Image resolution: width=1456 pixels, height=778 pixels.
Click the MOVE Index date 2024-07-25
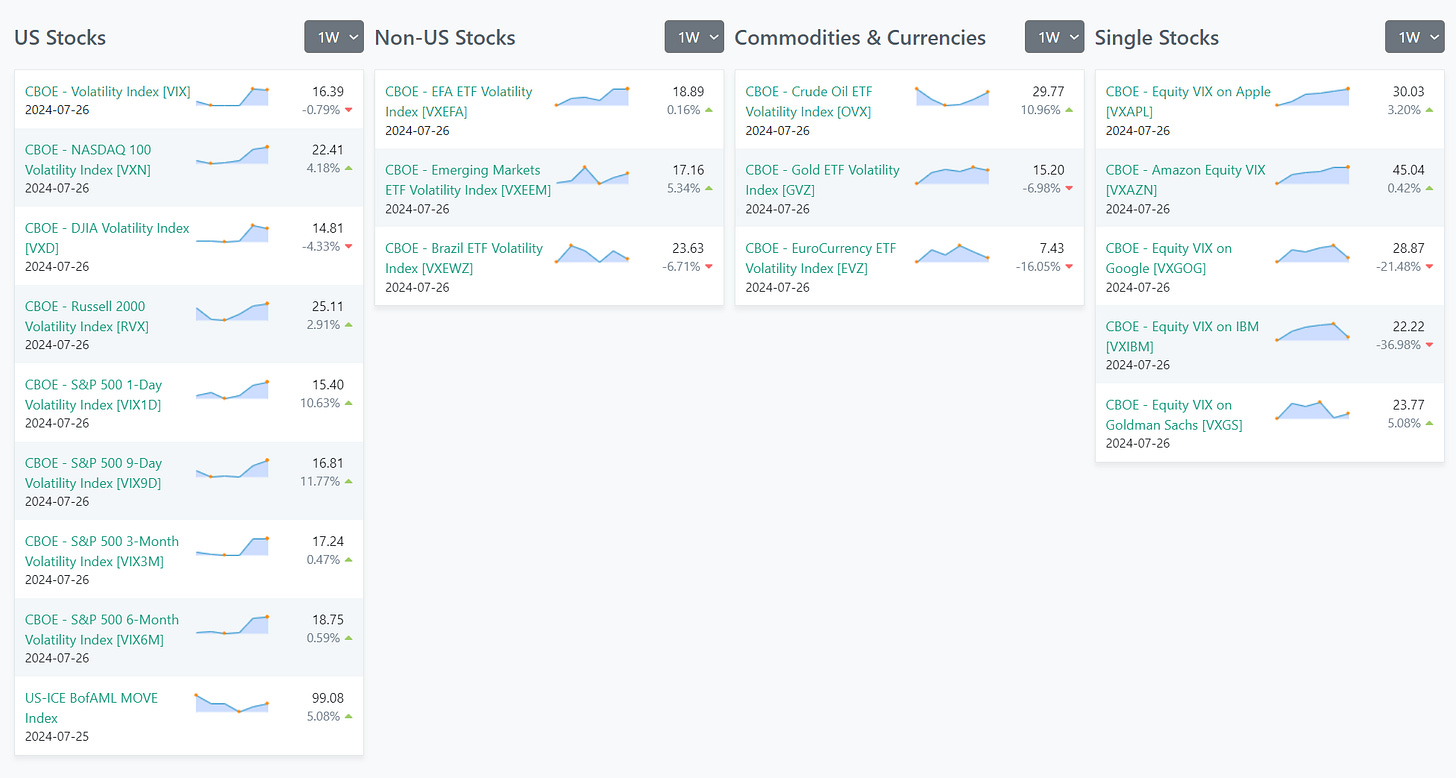click(x=57, y=737)
